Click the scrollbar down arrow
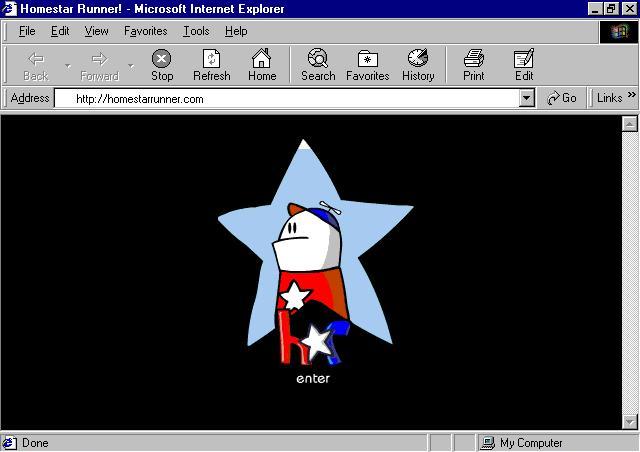 [629, 421]
